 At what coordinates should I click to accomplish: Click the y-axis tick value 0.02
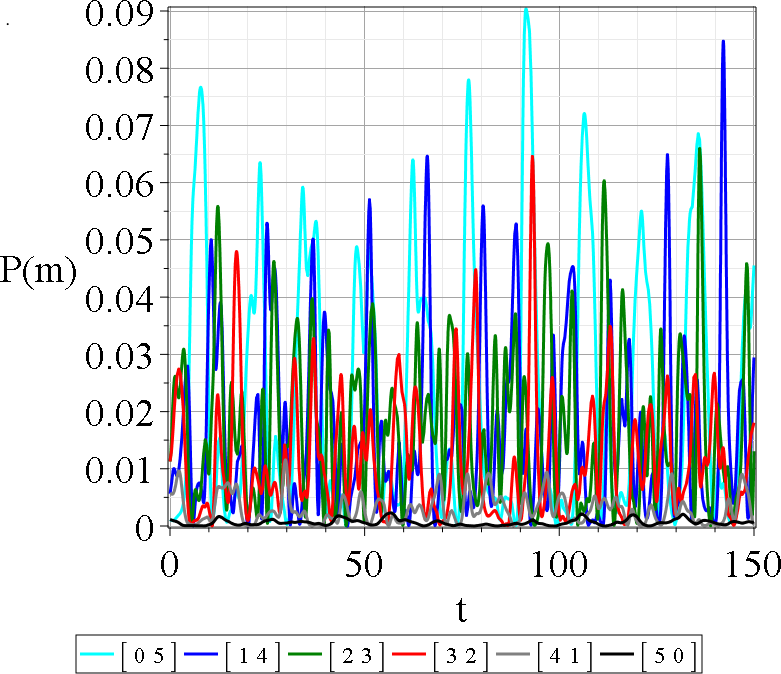point(120,413)
